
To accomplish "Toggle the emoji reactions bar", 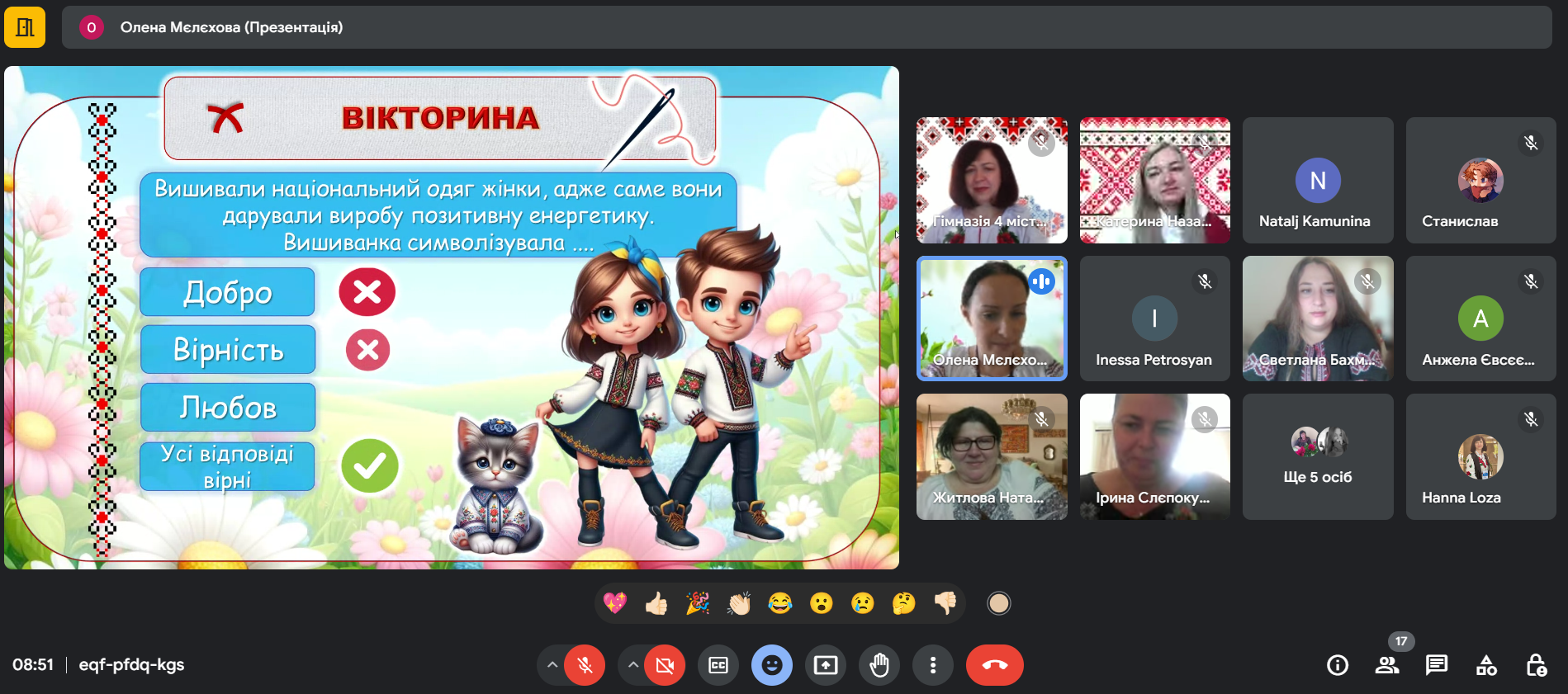I will point(772,665).
